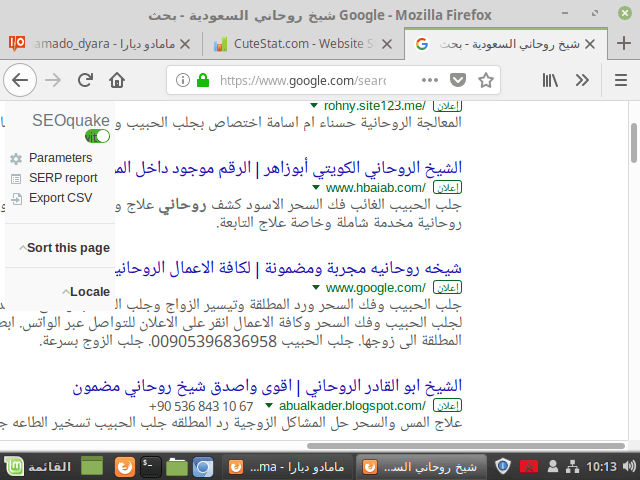The width and height of the screenshot is (640, 480).
Task: Open the Firefox library icon
Action: tap(549, 80)
